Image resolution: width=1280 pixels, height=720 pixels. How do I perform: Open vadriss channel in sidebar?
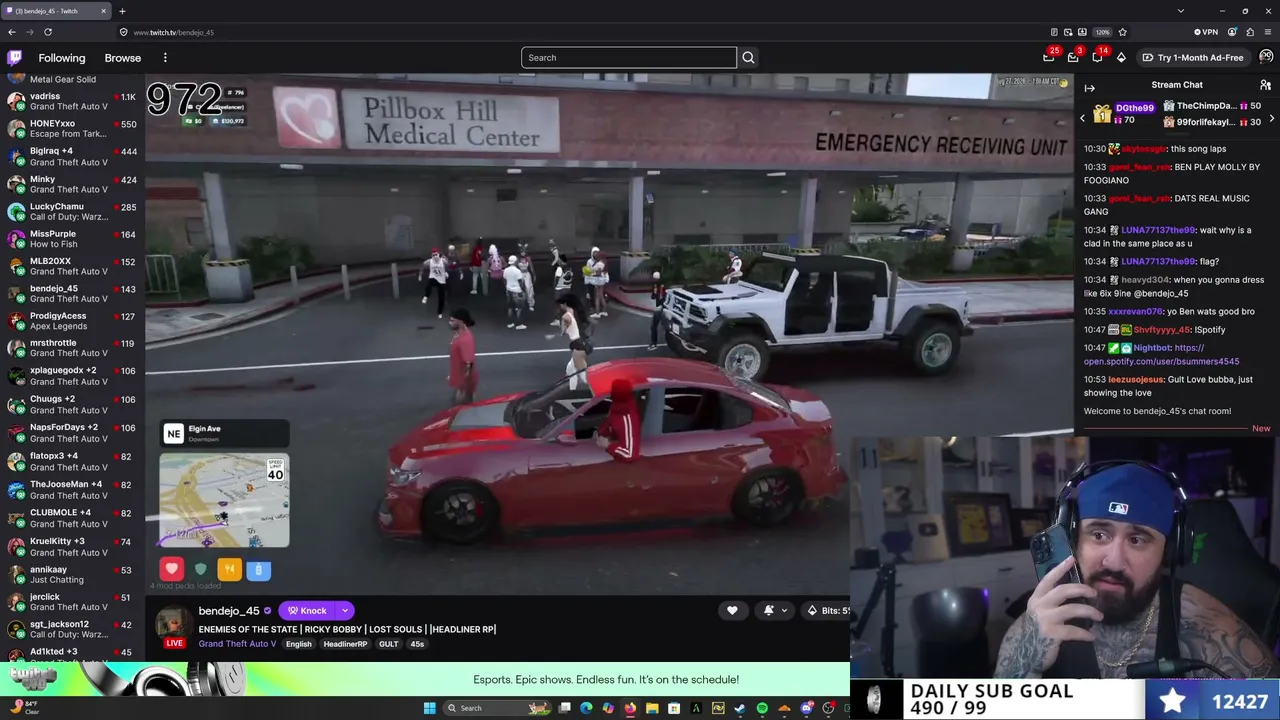coord(70,102)
